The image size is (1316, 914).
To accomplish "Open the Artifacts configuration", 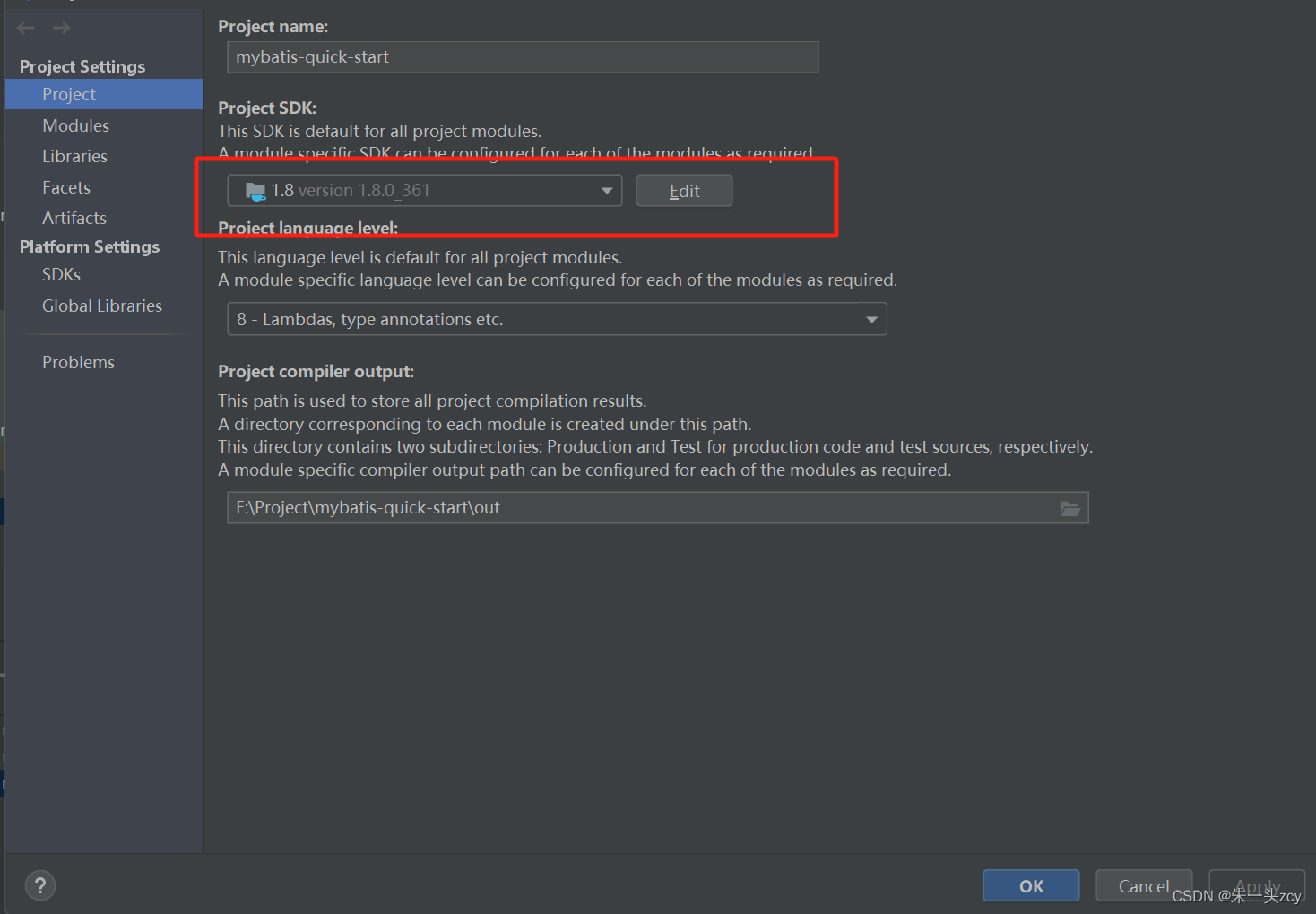I will tap(74, 218).
